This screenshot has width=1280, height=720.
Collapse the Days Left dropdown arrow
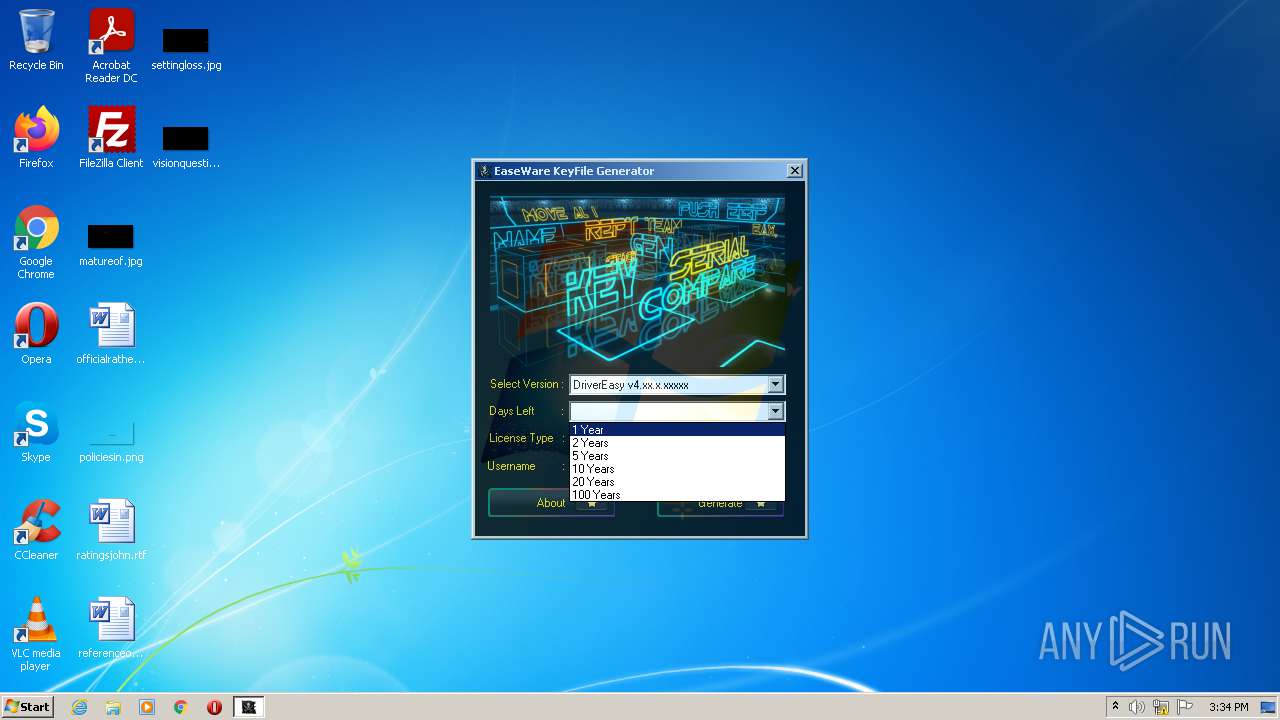tap(776, 411)
